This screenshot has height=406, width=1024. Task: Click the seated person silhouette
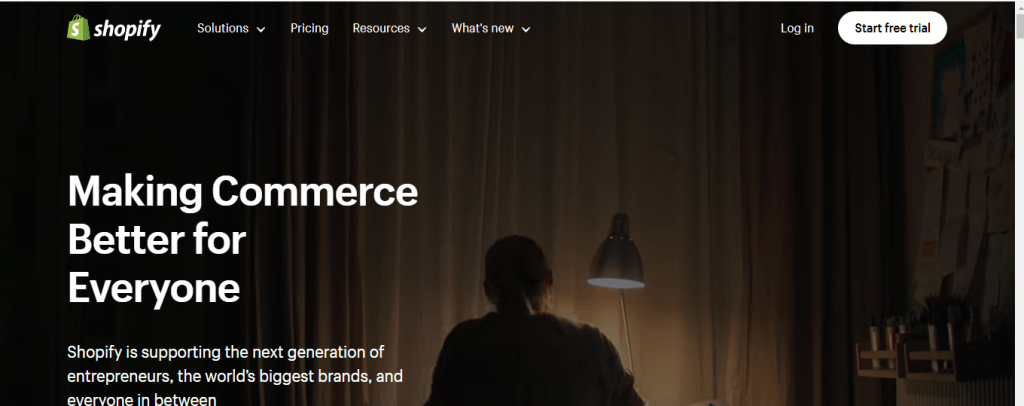pos(530,321)
